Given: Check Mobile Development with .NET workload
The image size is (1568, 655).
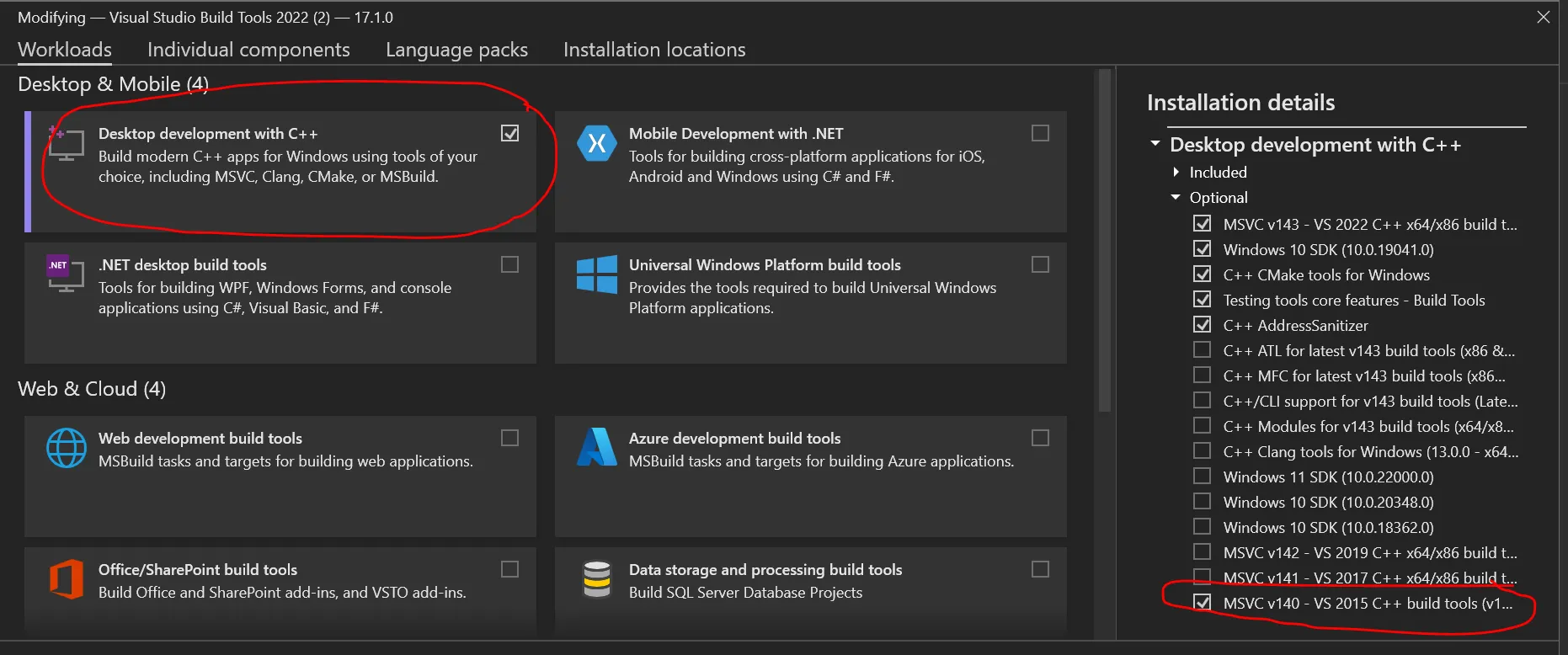Looking at the screenshot, I should tap(1040, 133).
